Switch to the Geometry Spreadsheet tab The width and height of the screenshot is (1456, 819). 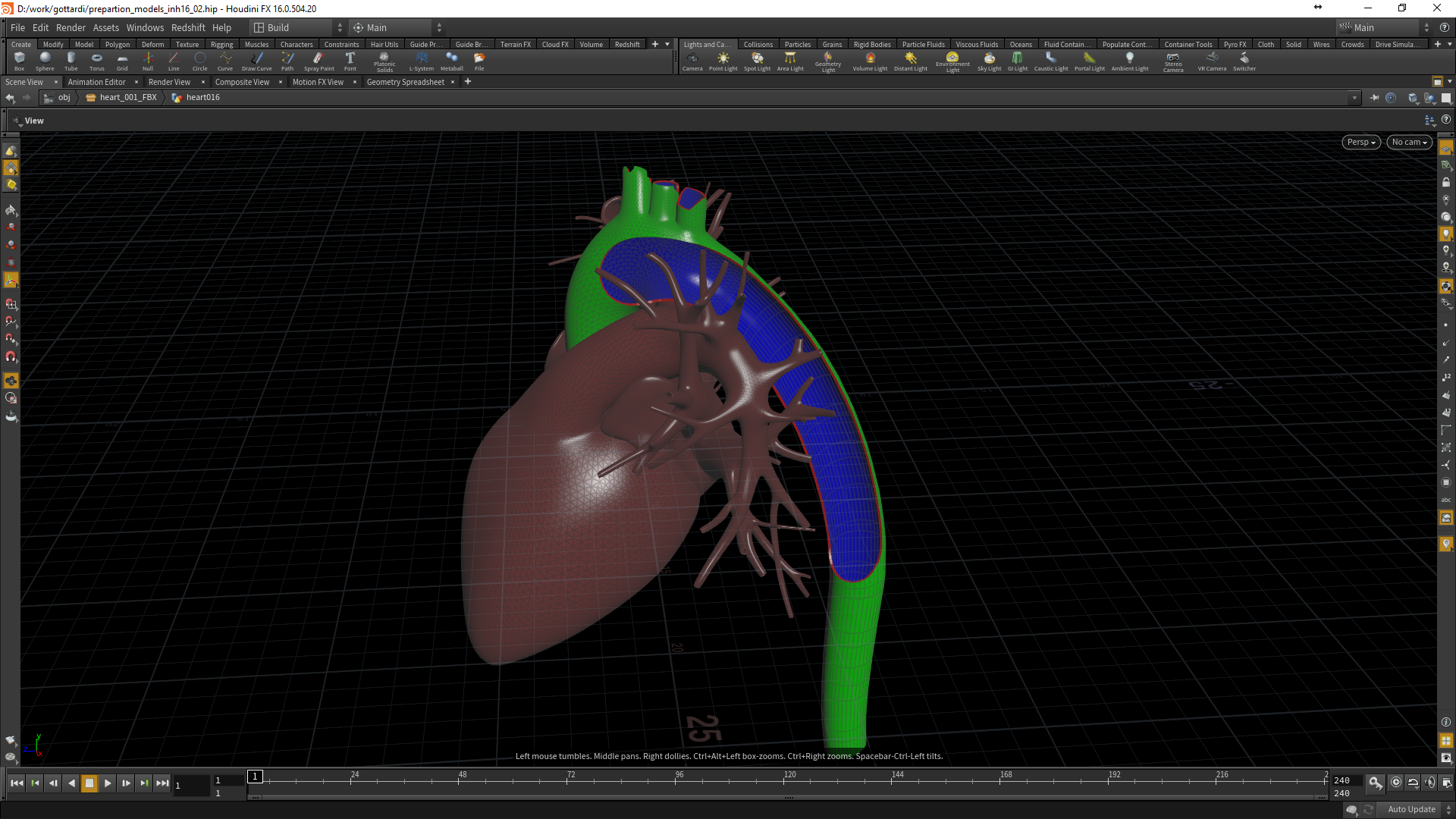coord(405,82)
